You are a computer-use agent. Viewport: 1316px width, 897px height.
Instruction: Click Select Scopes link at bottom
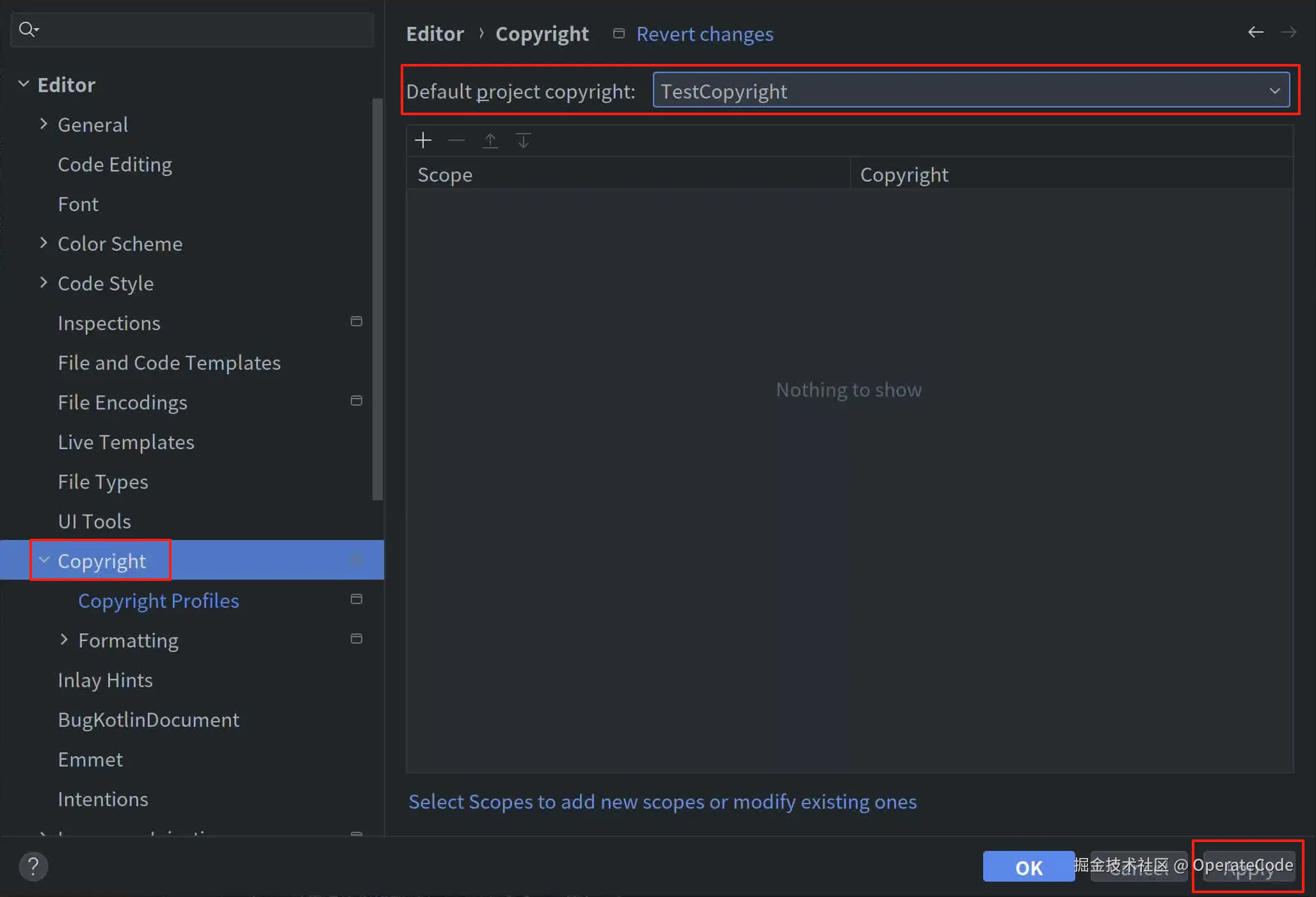[662, 802]
